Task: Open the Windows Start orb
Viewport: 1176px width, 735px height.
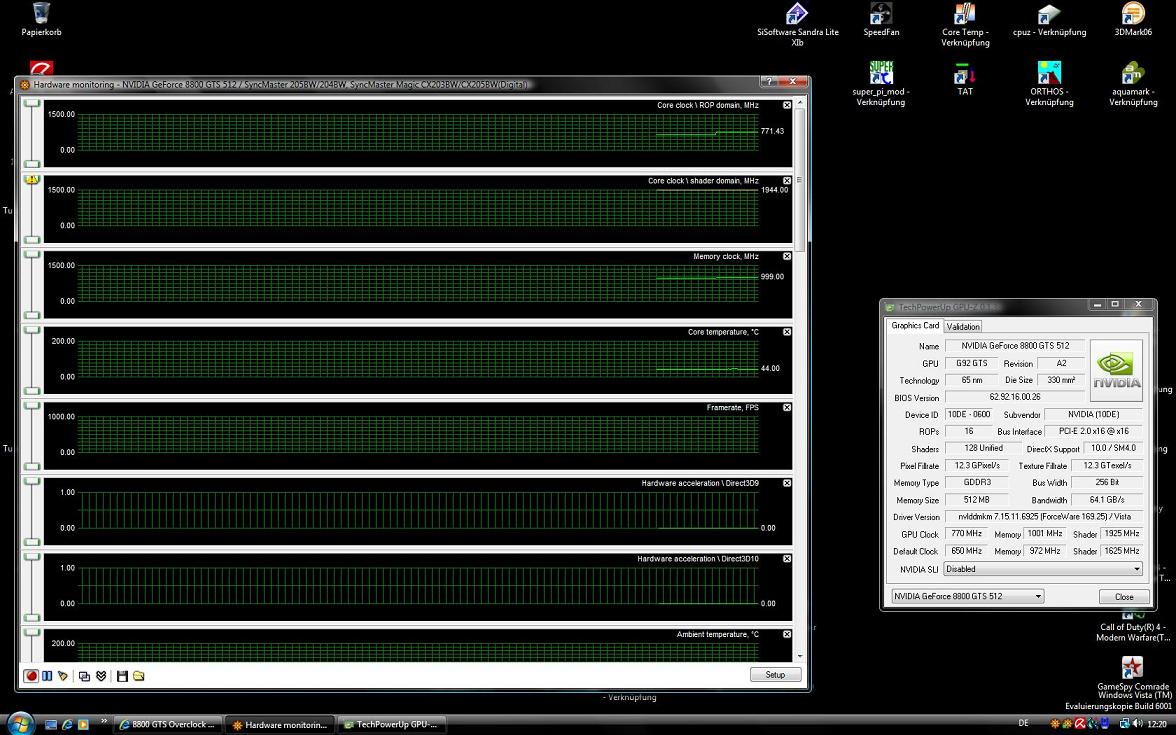Action: (x=20, y=724)
